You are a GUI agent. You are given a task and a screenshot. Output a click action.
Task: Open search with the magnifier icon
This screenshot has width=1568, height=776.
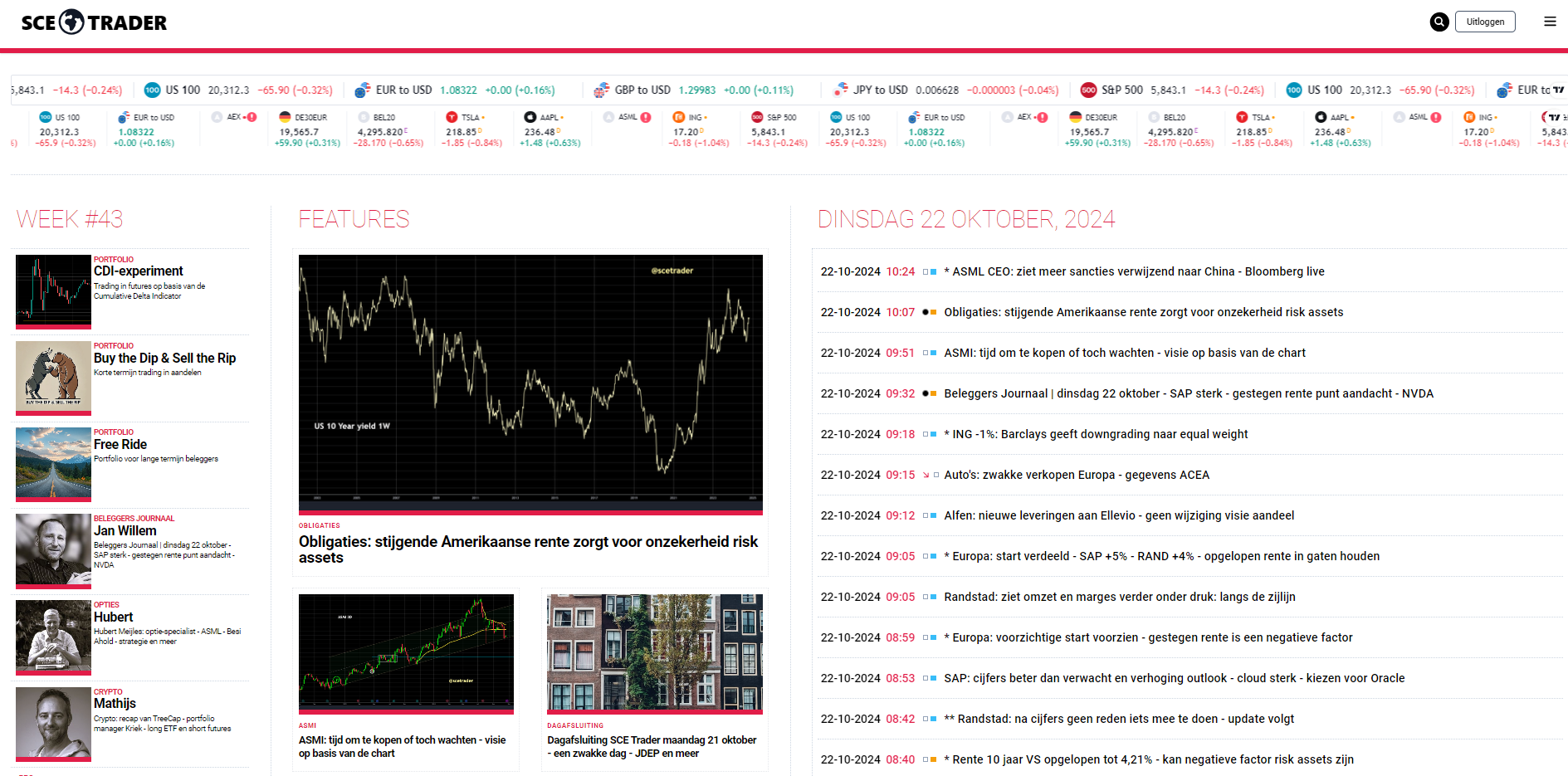pos(1439,22)
